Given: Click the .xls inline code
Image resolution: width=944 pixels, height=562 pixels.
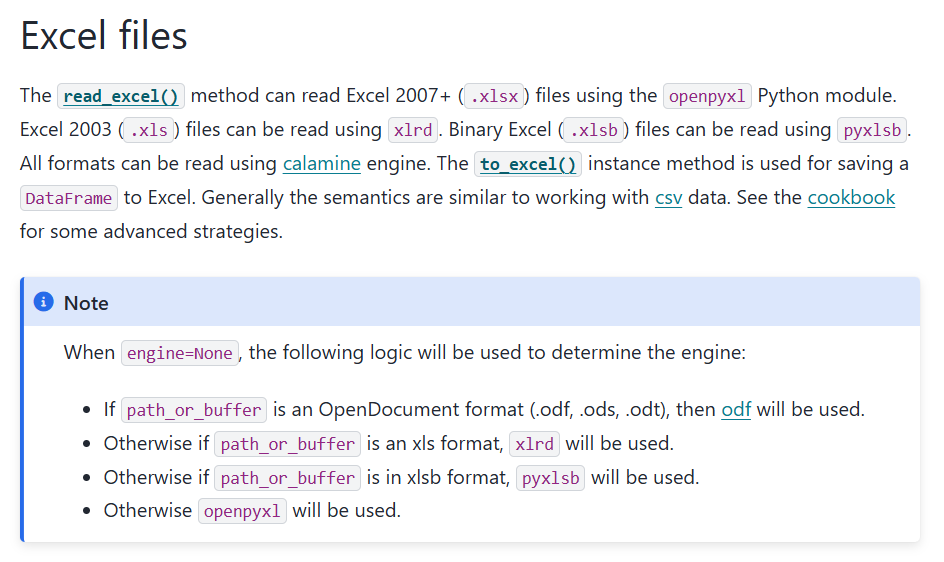Looking at the screenshot, I should coord(149,130).
